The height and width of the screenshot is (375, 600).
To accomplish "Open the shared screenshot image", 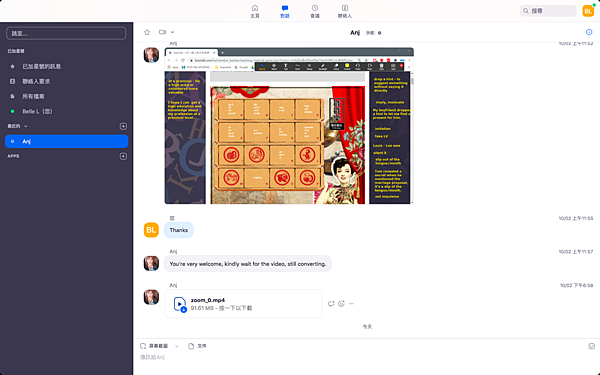I will pyautogui.click(x=289, y=126).
